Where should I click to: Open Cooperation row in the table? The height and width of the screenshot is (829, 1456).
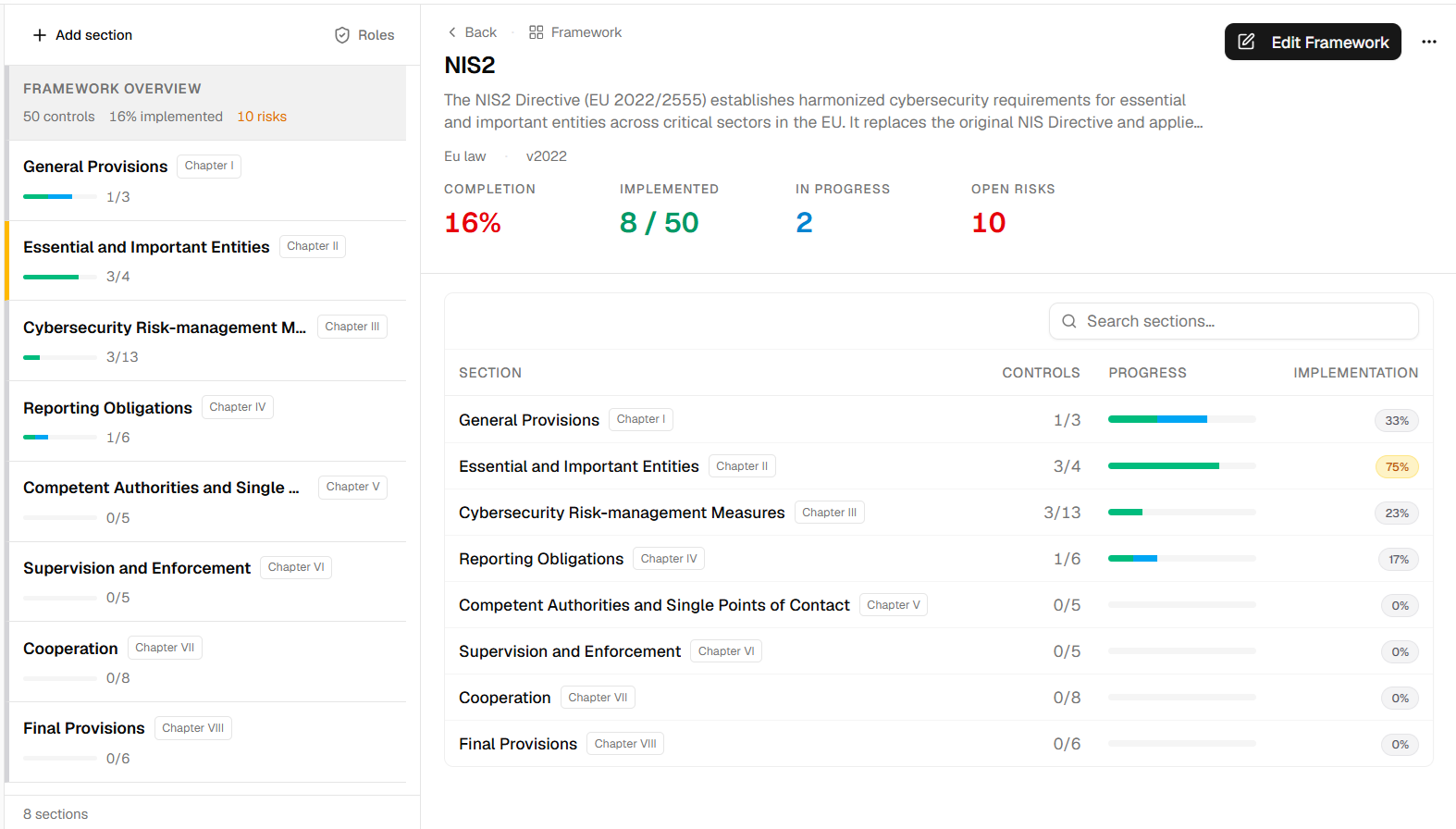point(939,698)
